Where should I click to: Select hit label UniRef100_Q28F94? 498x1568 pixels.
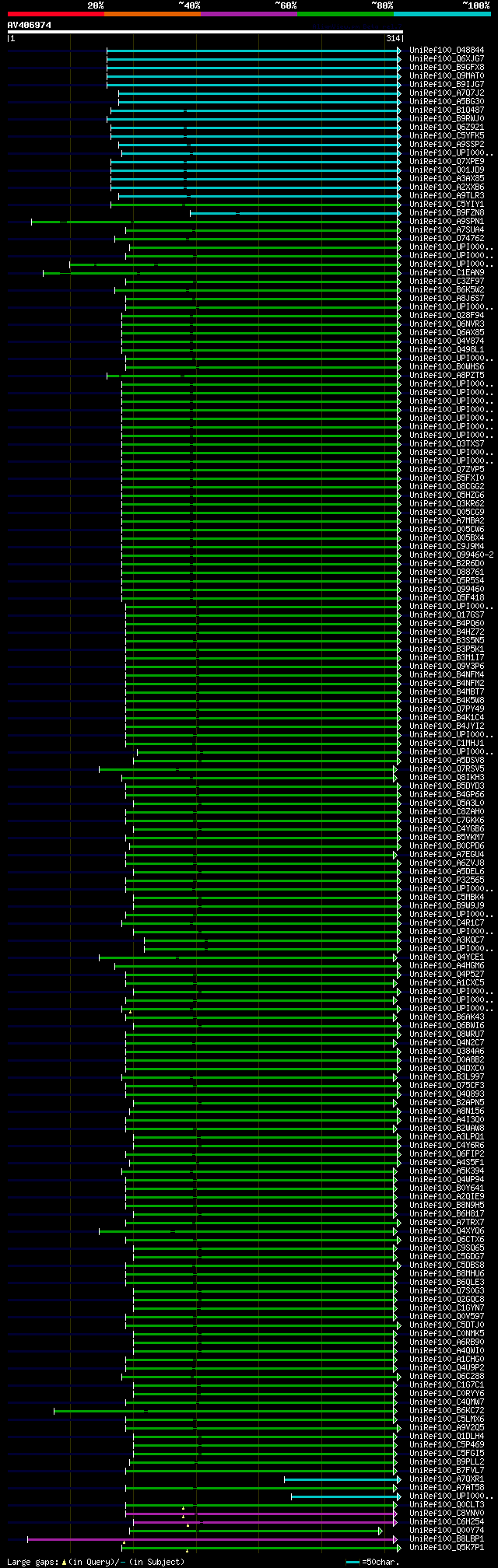[x=447, y=315]
